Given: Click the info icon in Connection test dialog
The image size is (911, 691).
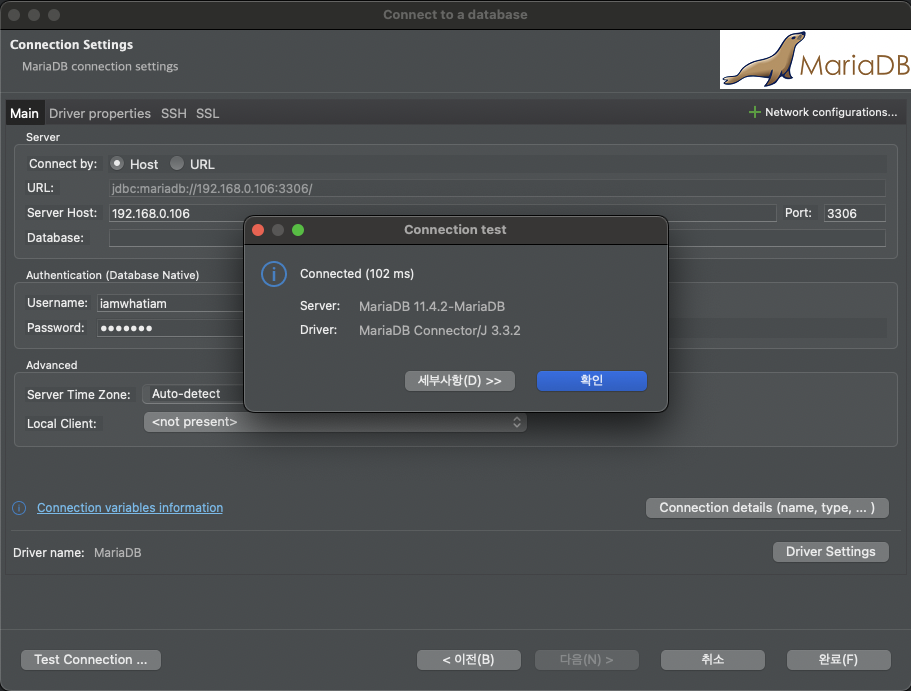Looking at the screenshot, I should [x=274, y=274].
